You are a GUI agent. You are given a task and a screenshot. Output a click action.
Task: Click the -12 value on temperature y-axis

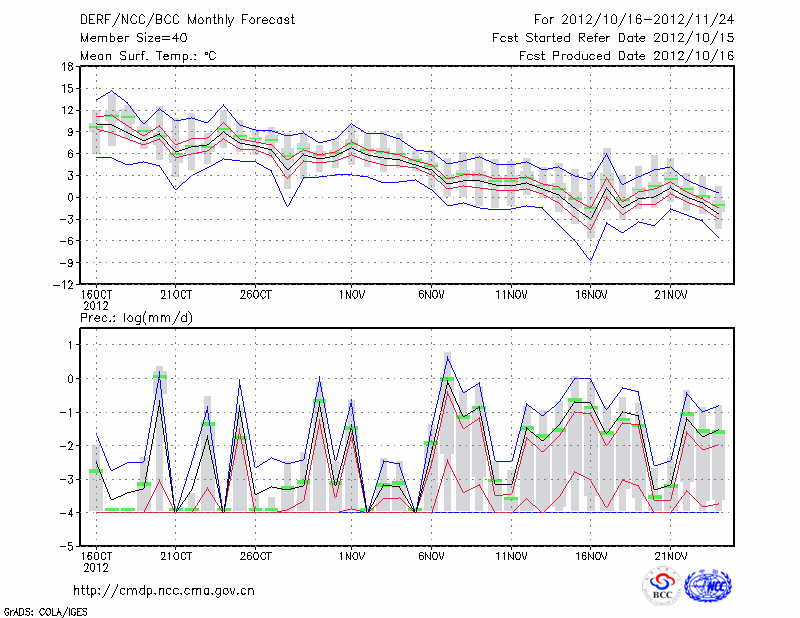click(62, 284)
